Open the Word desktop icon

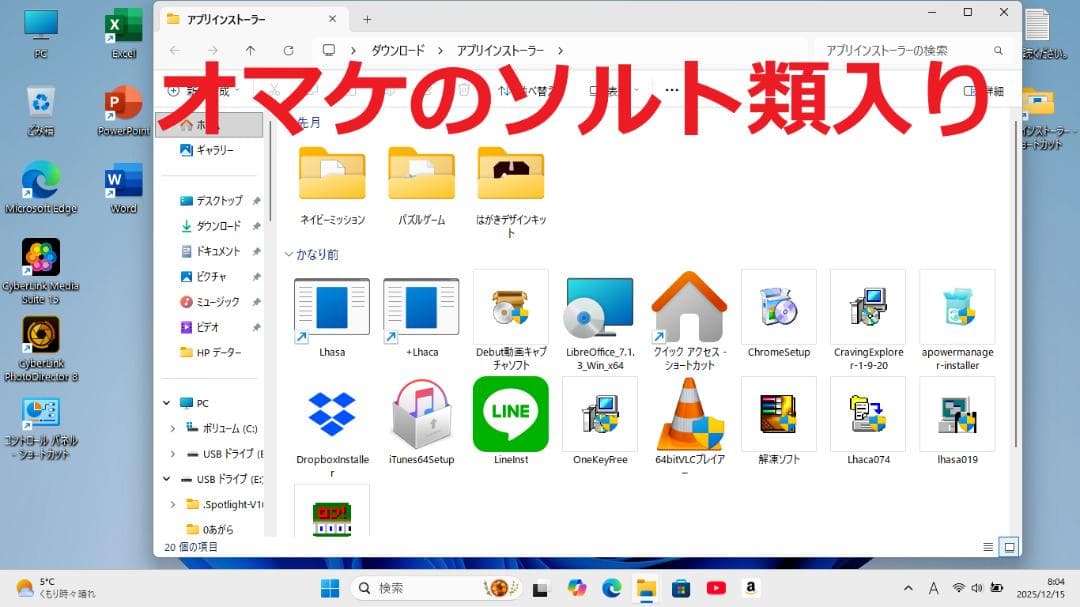point(123,187)
